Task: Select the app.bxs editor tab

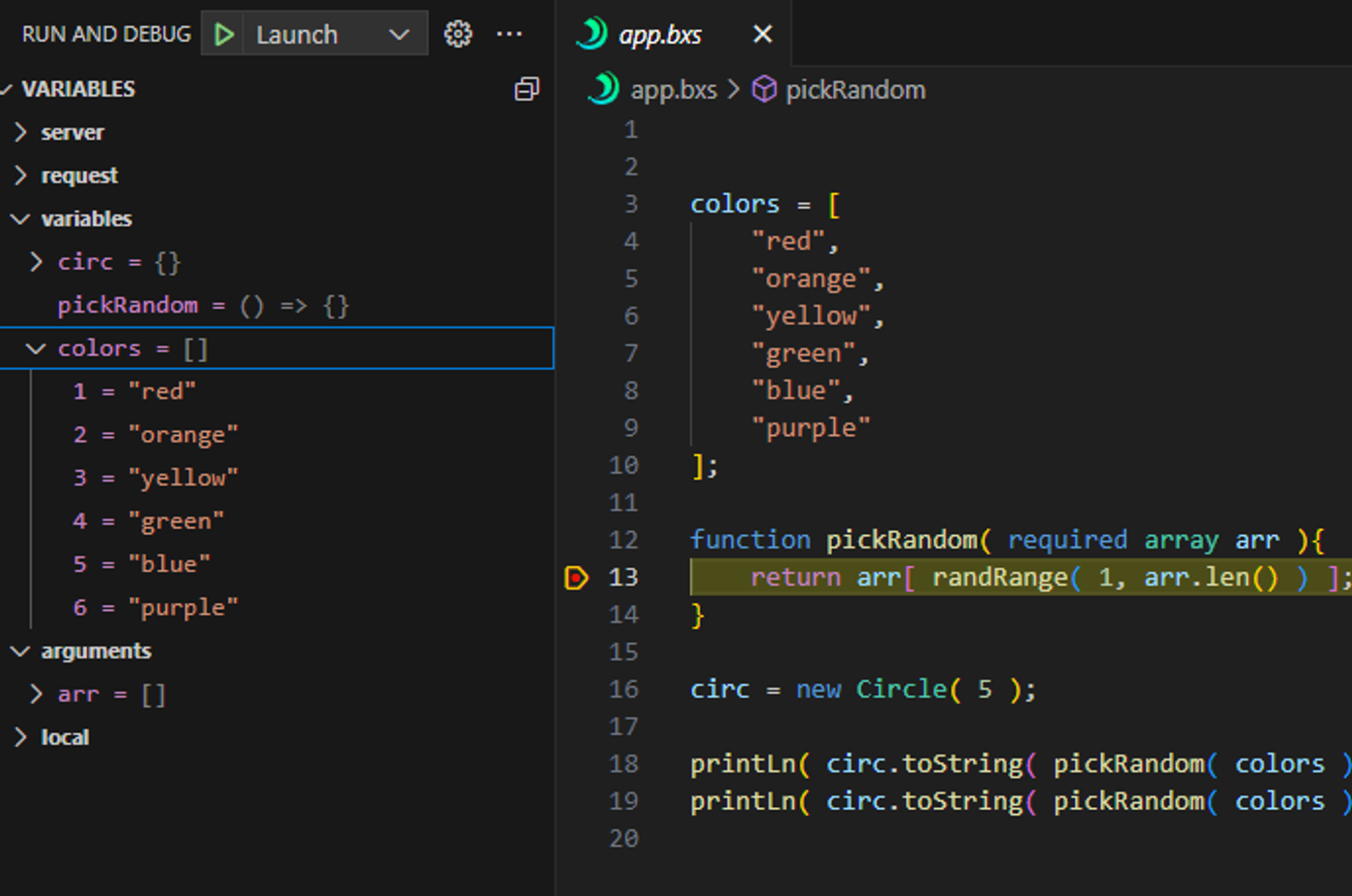Action: (659, 34)
